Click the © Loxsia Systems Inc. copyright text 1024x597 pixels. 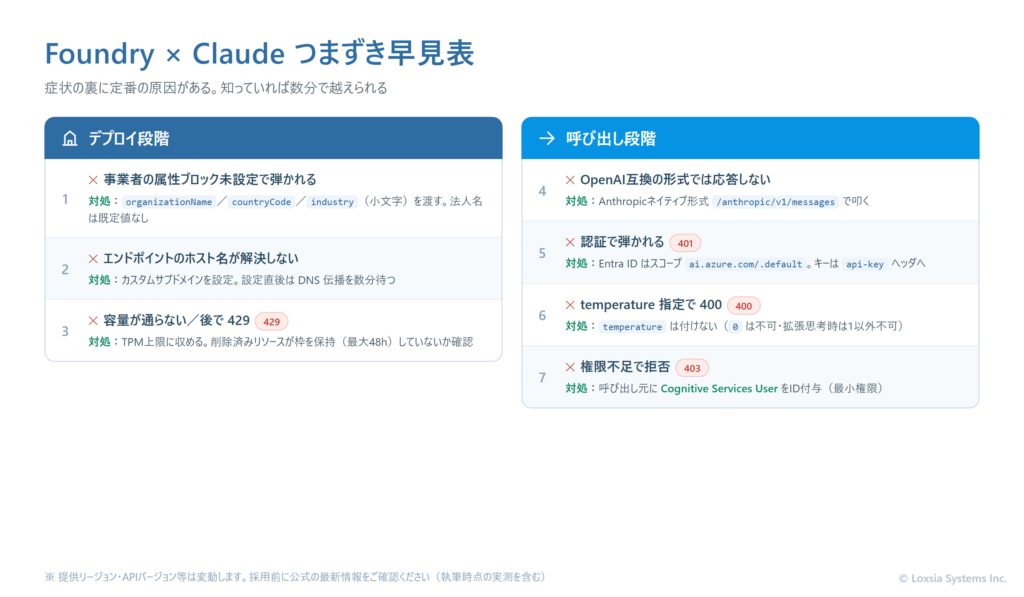[952, 579]
